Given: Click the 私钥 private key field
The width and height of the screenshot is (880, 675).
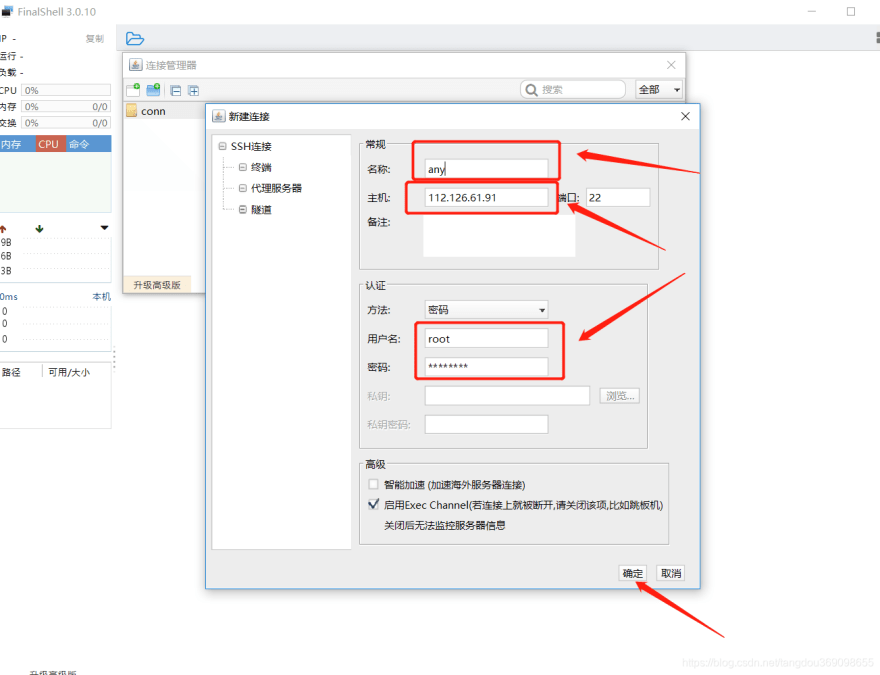Looking at the screenshot, I should (x=507, y=396).
